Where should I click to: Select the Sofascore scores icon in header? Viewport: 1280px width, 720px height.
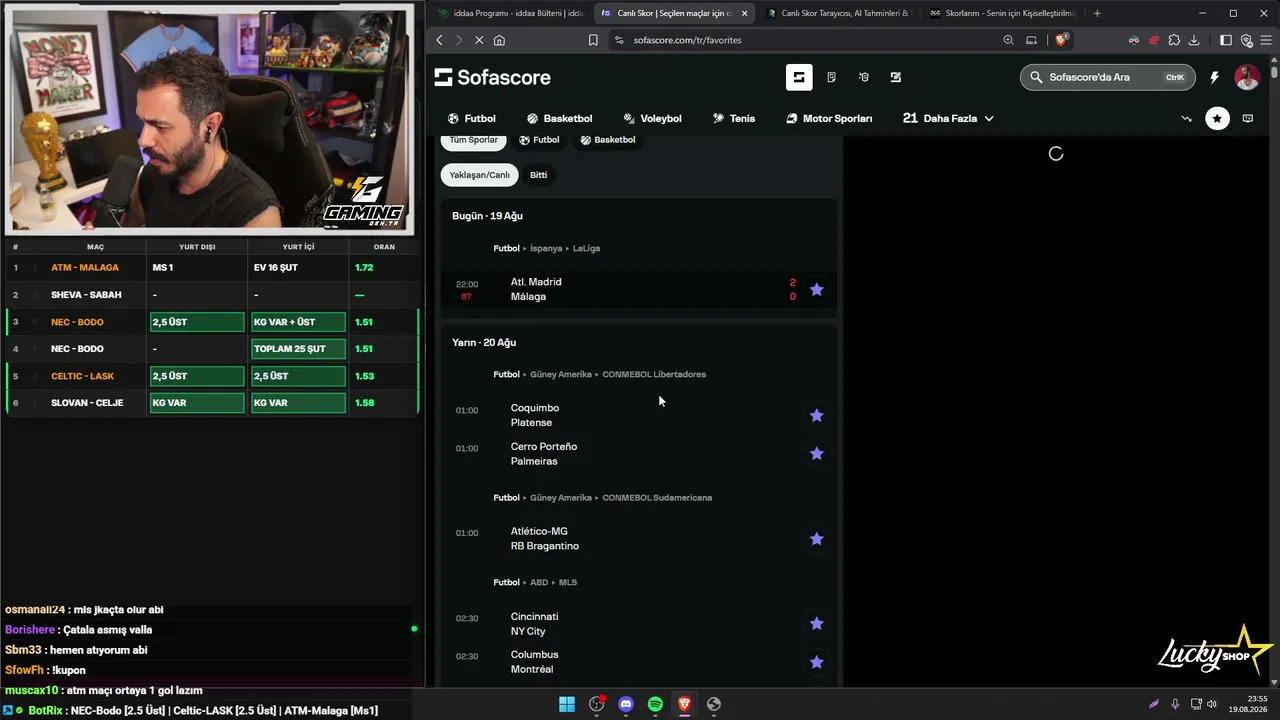799,77
